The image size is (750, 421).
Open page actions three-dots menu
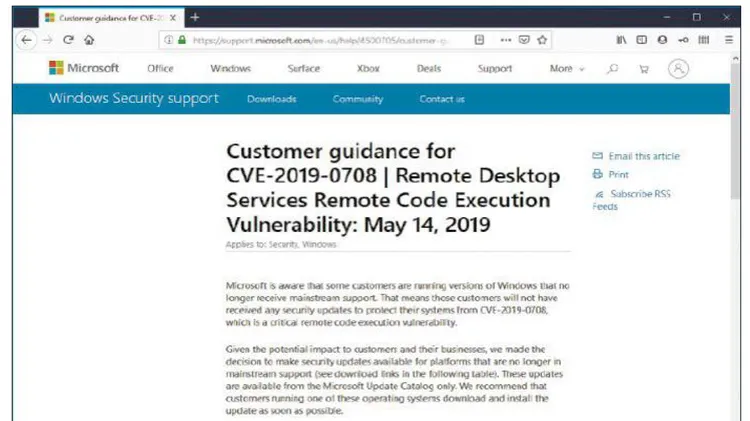[x=506, y=40]
